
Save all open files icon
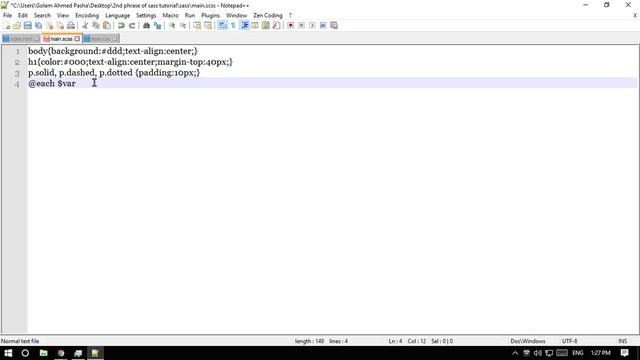pyautogui.click(x=38, y=25)
